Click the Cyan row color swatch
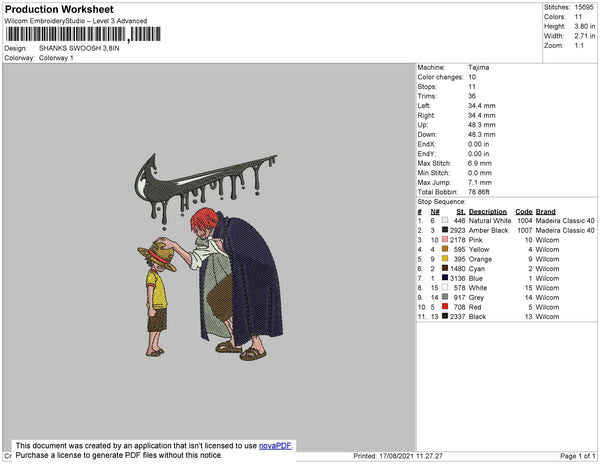 coord(445,268)
